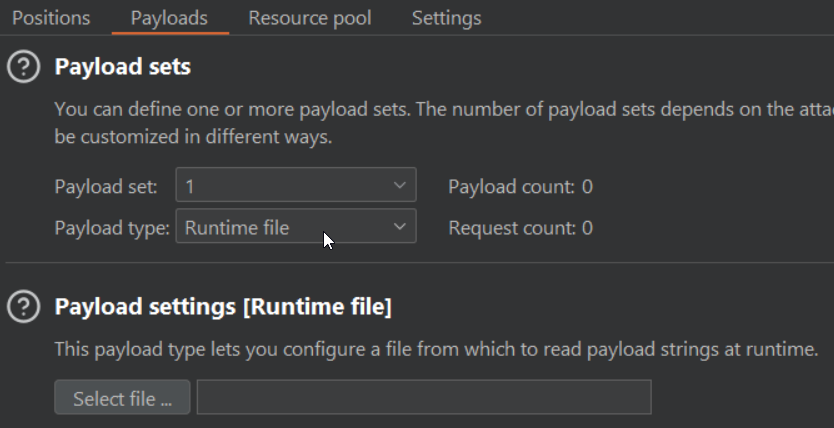Open help for Payload settings

click(x=23, y=307)
